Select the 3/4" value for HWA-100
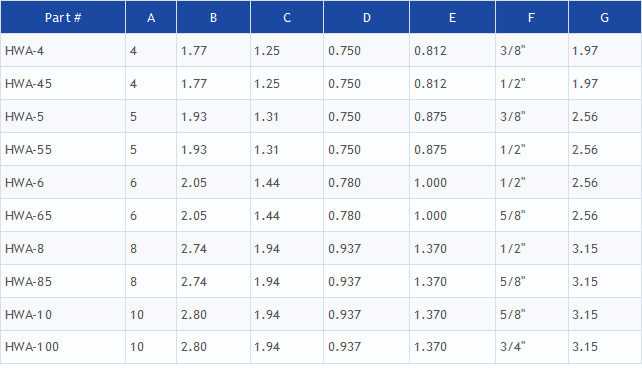Viewport: 642px width, 388px height. coord(513,347)
